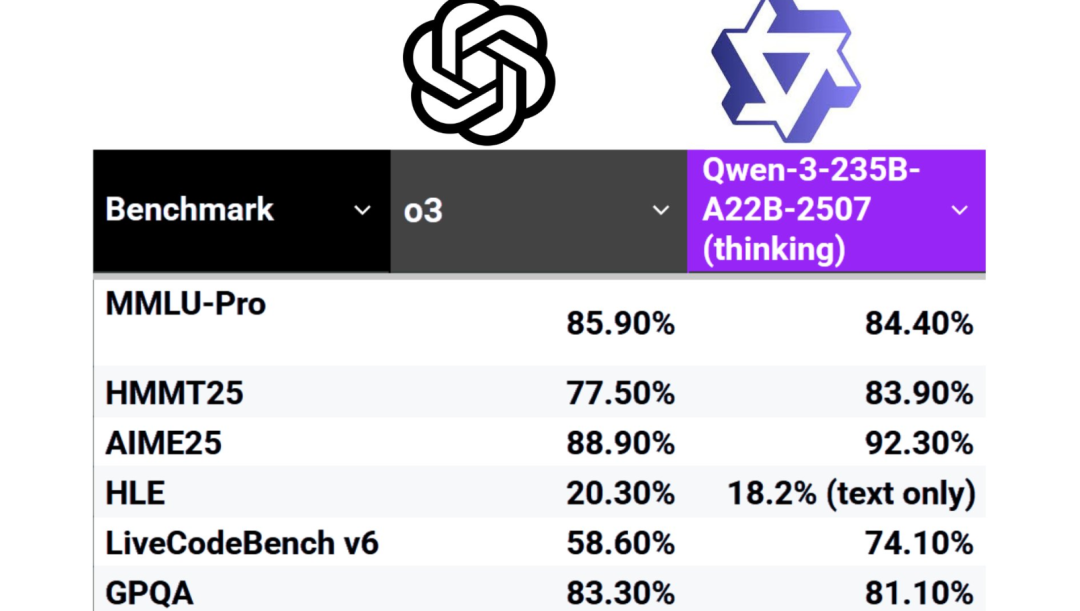Select the AIME25 row label
Screen dimensions: 1080x611
[x=163, y=443]
